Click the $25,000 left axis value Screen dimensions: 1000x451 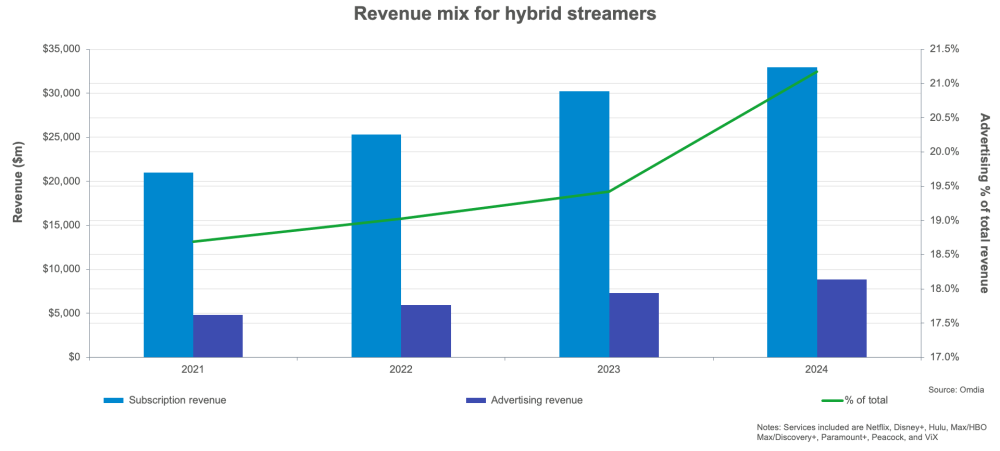[61, 137]
